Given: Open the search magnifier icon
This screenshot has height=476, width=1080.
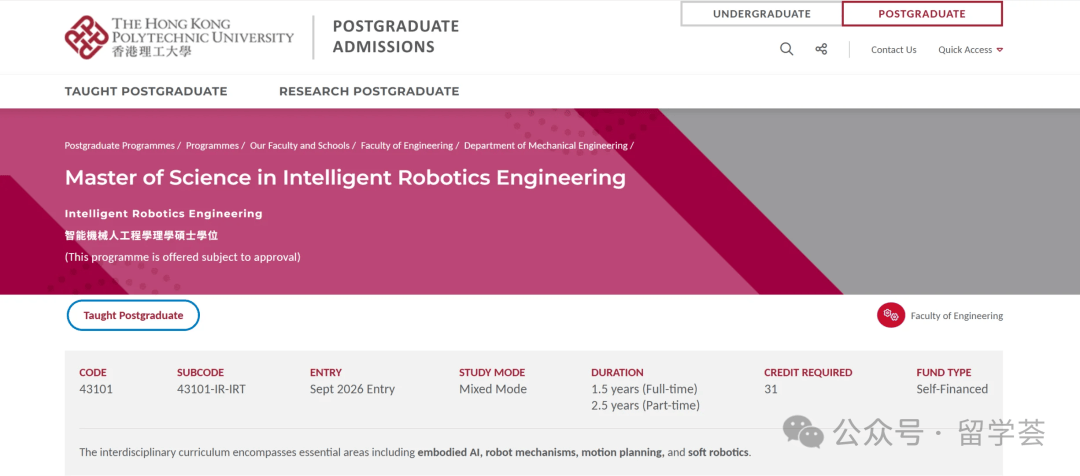Looking at the screenshot, I should point(786,49).
